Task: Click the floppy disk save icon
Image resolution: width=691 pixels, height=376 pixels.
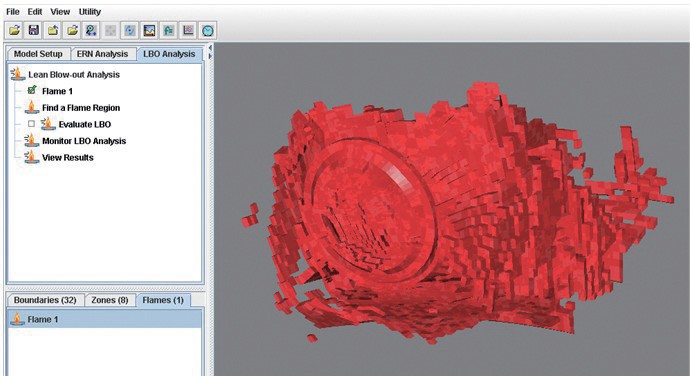Action: [x=34, y=30]
